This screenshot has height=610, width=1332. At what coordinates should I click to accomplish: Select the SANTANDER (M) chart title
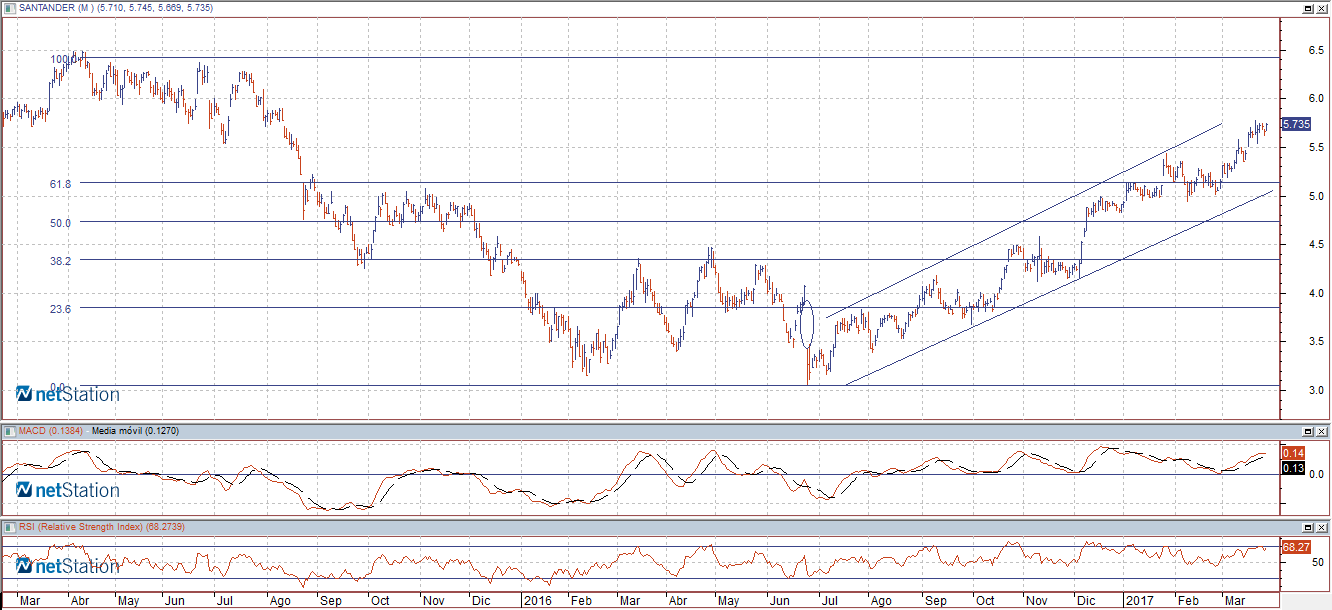click(56, 7)
